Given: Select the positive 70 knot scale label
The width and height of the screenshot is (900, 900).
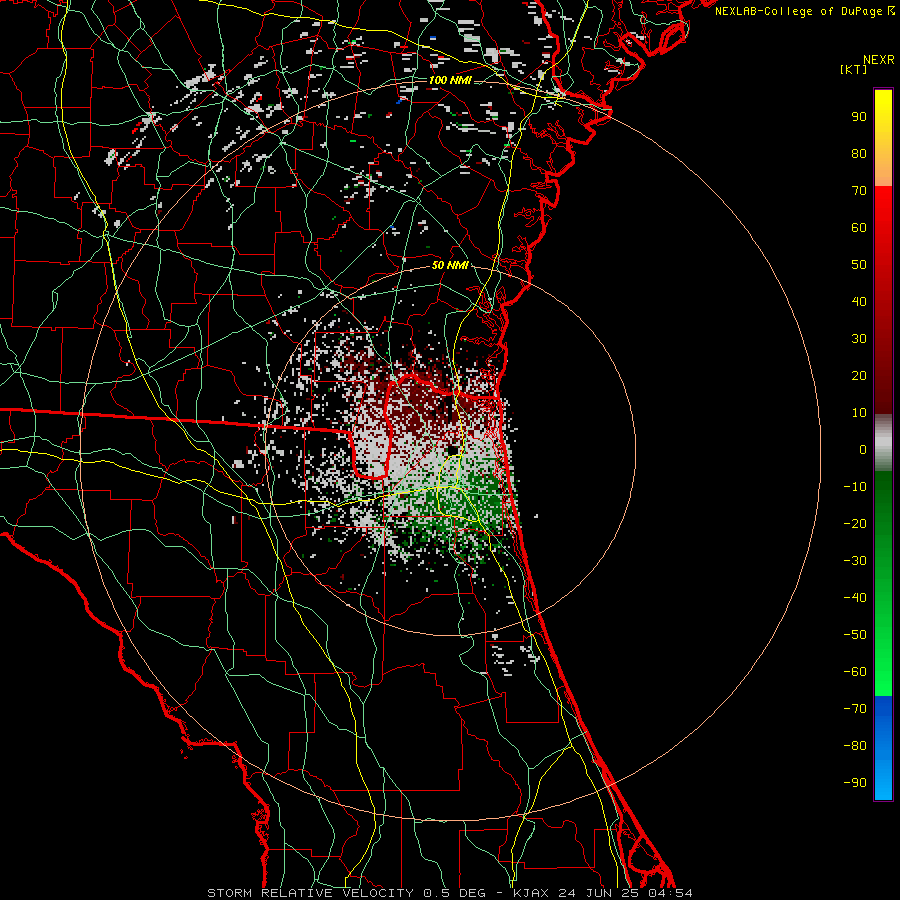Looking at the screenshot, I should tap(859, 191).
